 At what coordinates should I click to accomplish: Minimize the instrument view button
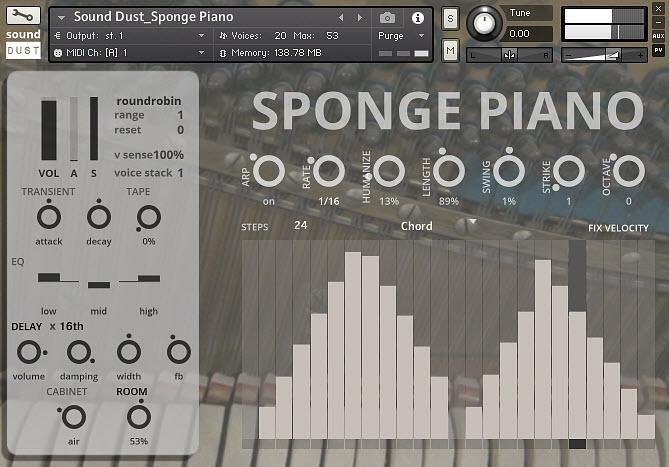point(658,22)
